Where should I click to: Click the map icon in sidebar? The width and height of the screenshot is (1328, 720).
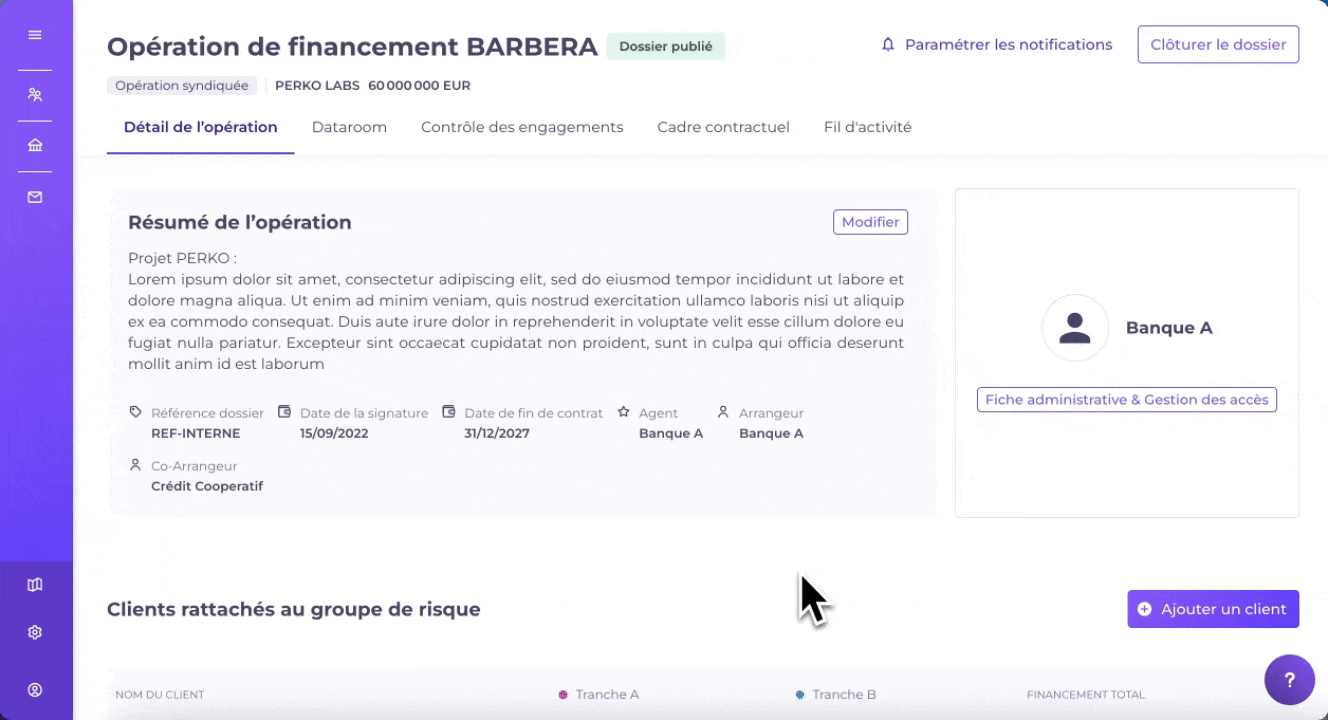pos(35,585)
